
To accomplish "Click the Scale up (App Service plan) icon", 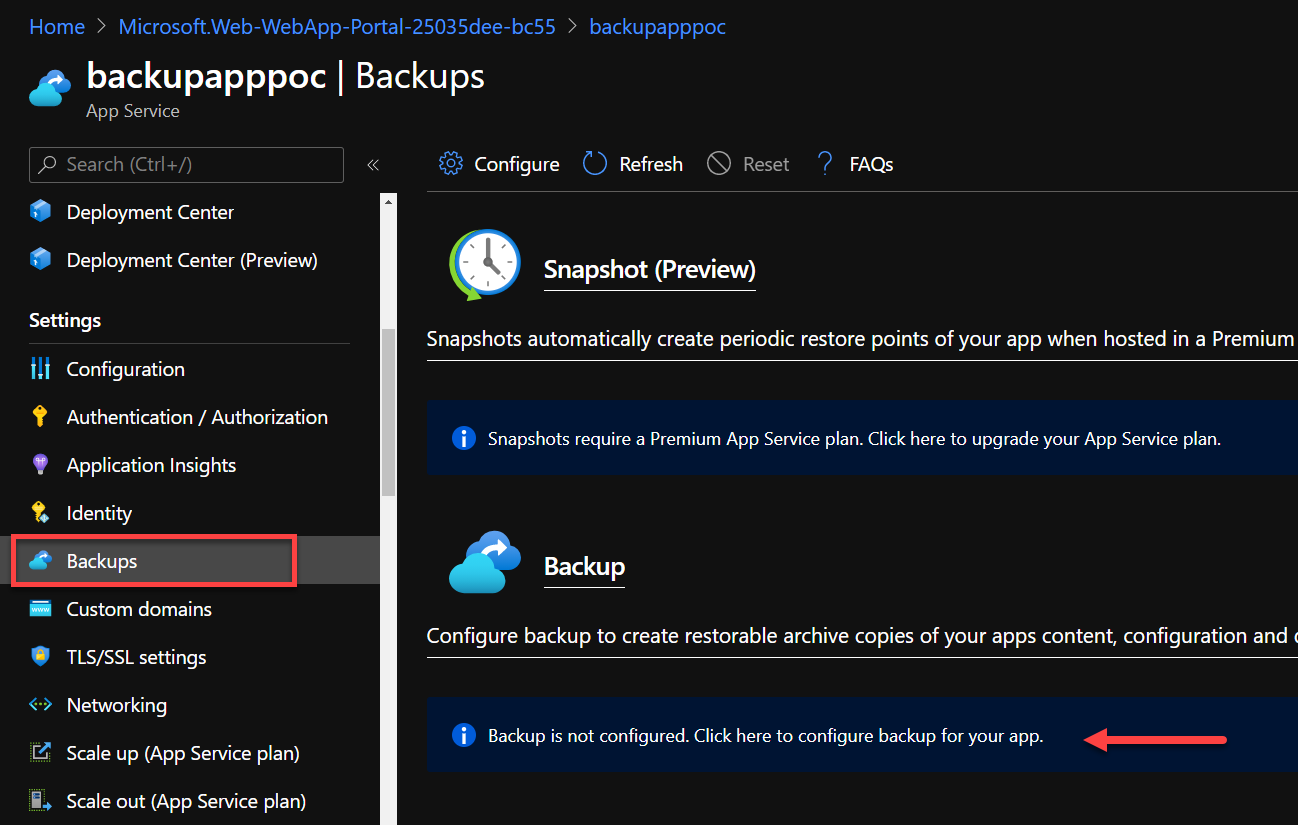I will (x=41, y=753).
